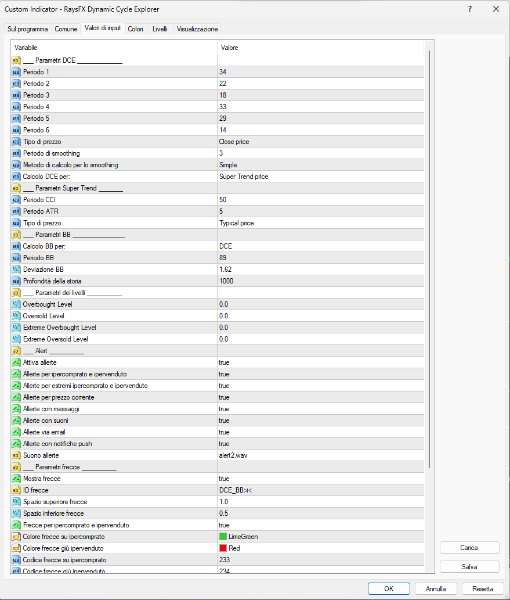The height and width of the screenshot is (600, 510).
Task: Click the icon next to Spazio inferiore frecce
Action: click(x=16, y=513)
